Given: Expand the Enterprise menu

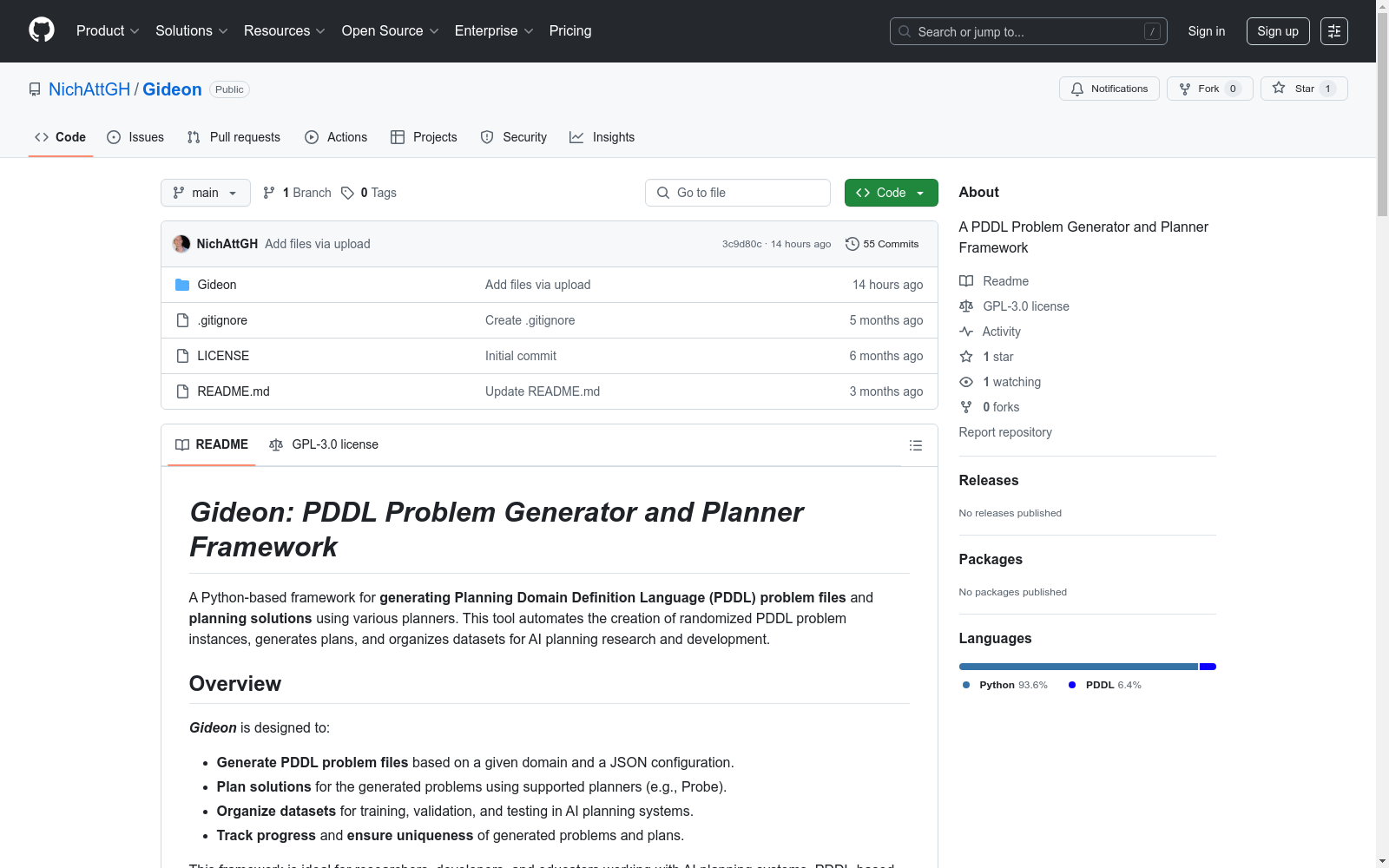Looking at the screenshot, I should (x=494, y=30).
